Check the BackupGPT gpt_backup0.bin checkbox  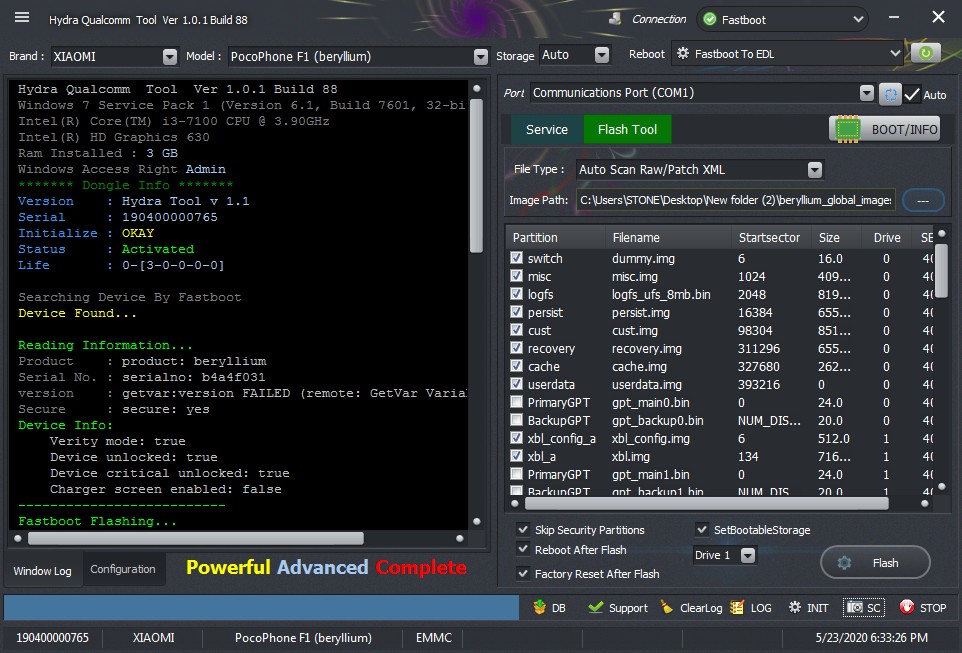(517, 420)
